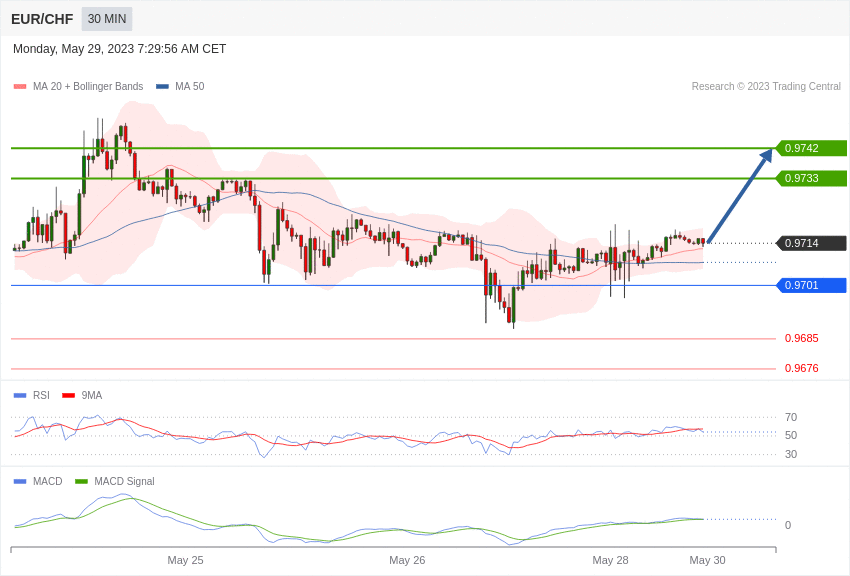Click the 9MA red legend swatch
850x576 pixels.
pos(68,396)
